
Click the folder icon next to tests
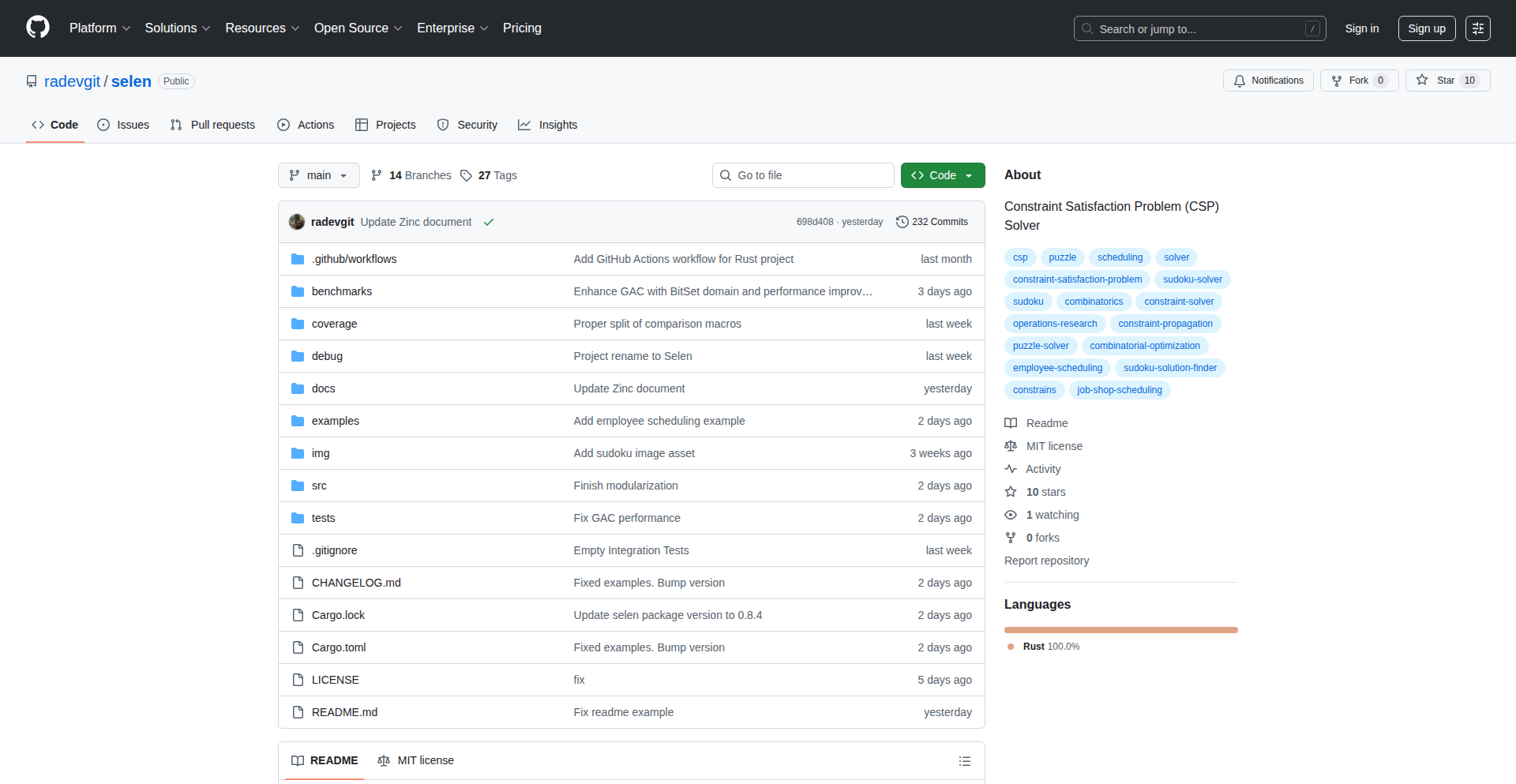[298, 518]
